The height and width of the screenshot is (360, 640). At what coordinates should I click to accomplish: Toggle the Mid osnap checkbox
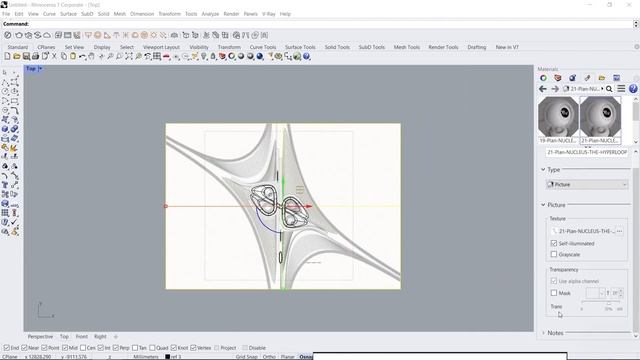tap(65, 348)
